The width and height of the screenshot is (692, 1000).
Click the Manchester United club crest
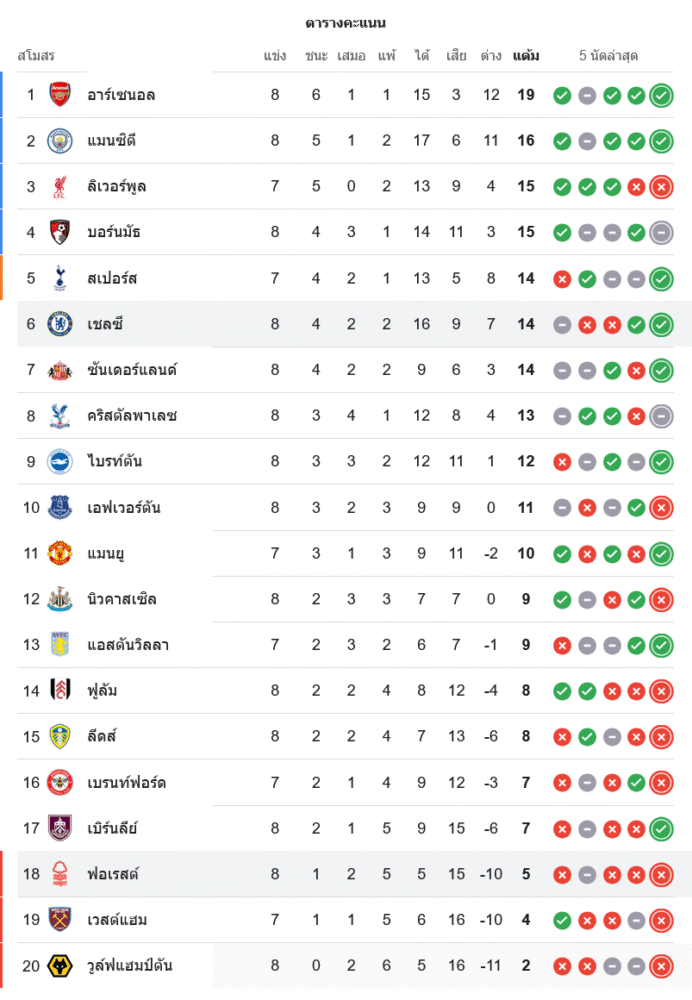[x=60, y=553]
